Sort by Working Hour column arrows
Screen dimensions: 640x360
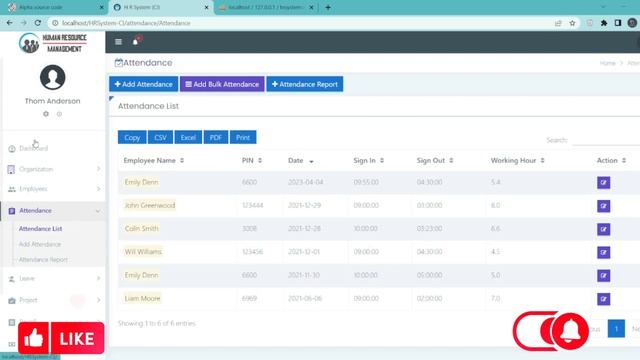point(542,160)
